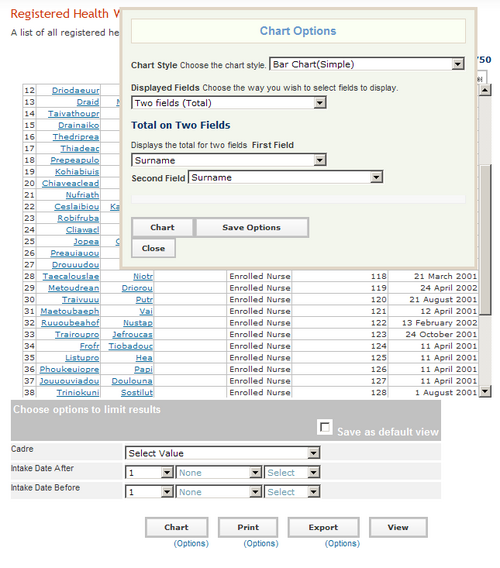Select the 13 February 2002 date cell

tap(433, 322)
